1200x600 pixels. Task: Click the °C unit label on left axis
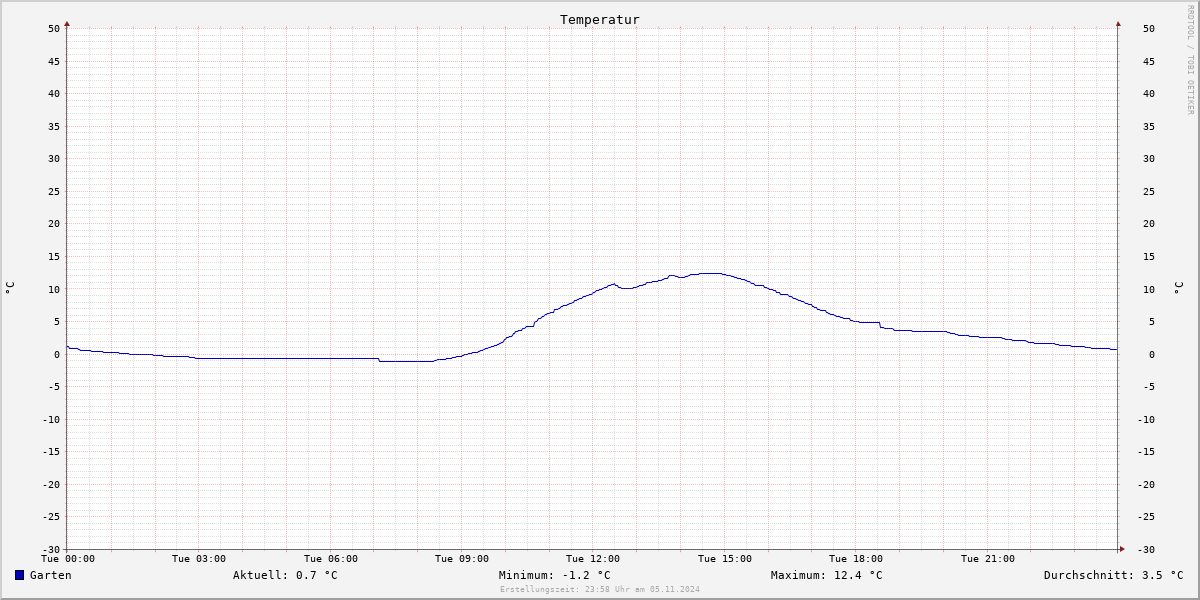pyautogui.click(x=10, y=288)
